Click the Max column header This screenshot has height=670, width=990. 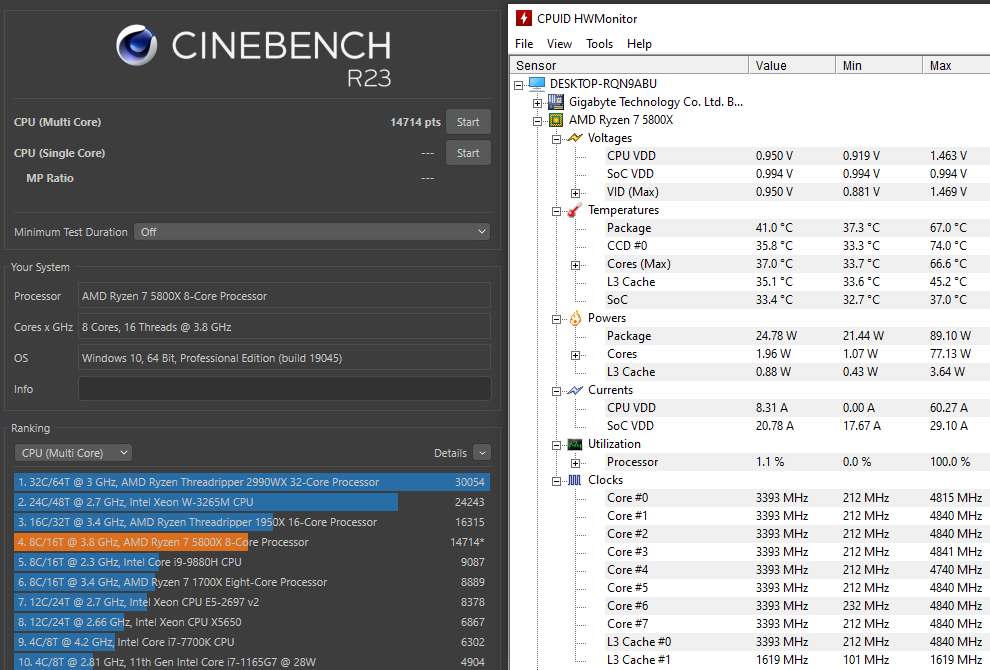coord(957,65)
